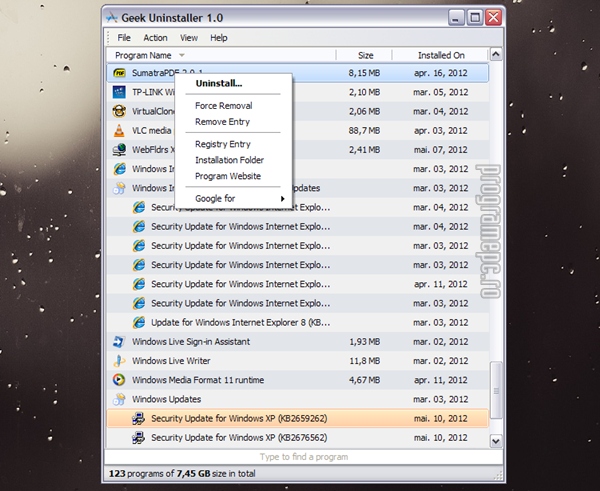
Task: Open the View menu
Action: 189,38
